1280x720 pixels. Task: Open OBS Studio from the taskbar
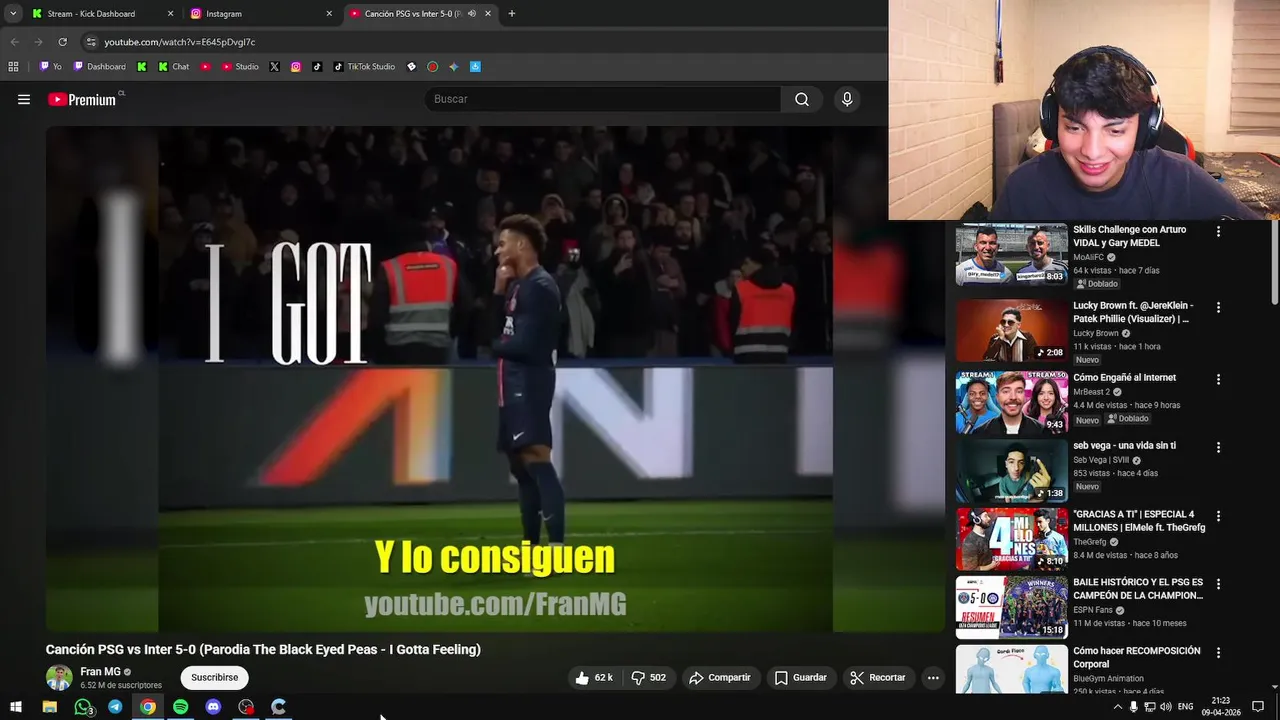[246, 707]
